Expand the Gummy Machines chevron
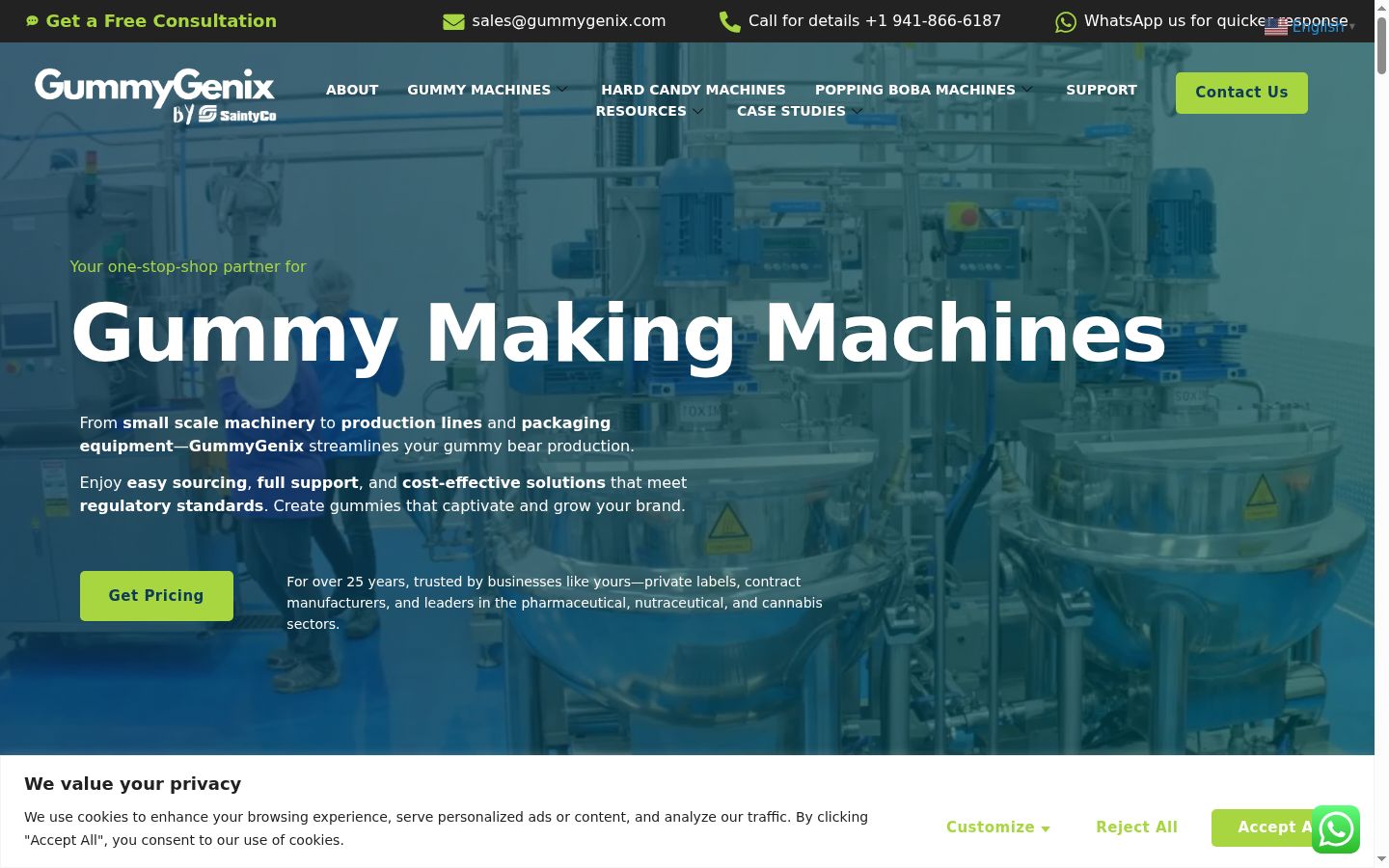The width and height of the screenshot is (1389, 868). (x=562, y=89)
